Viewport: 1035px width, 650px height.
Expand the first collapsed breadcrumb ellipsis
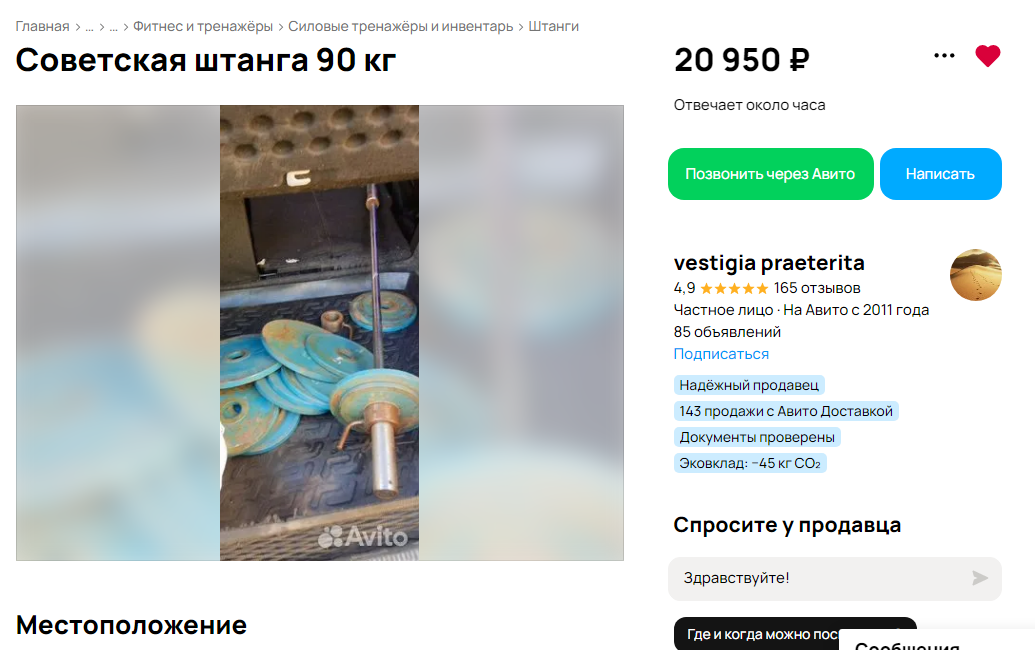(89, 26)
